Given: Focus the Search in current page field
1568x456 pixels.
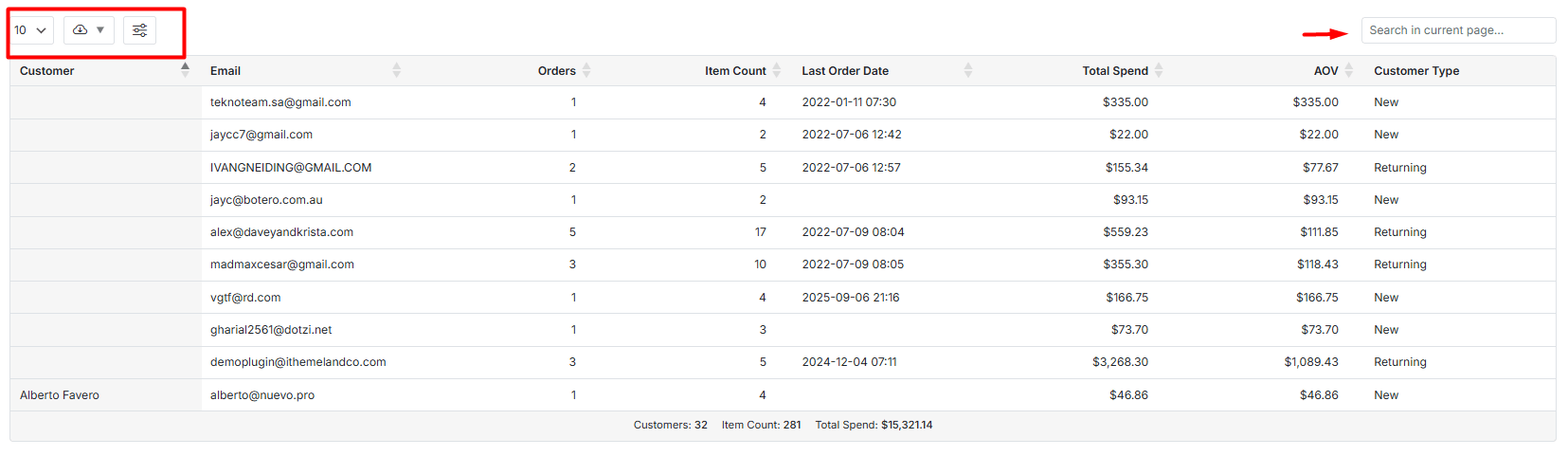Looking at the screenshot, I should click(x=1457, y=30).
